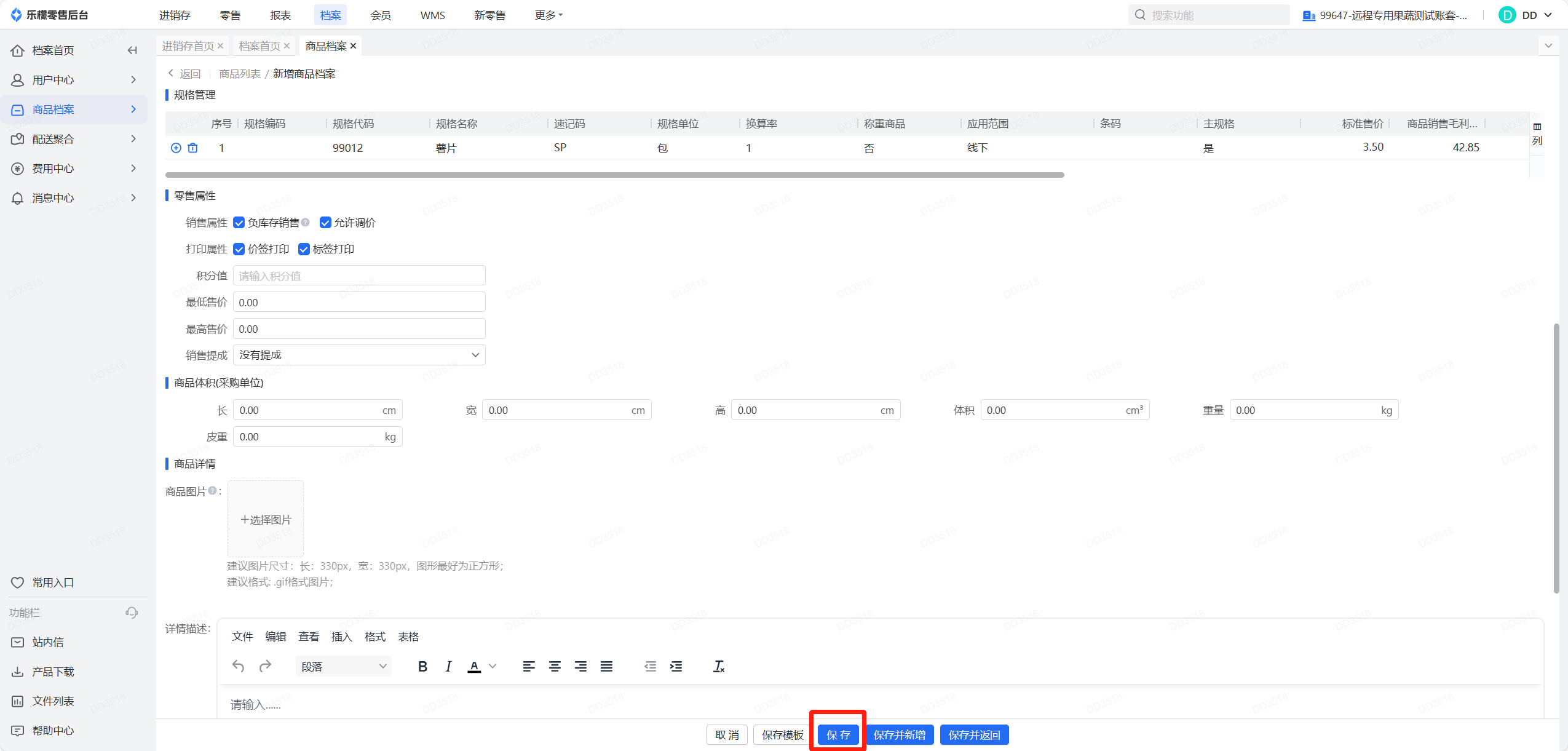Decrease indent in editor

click(x=650, y=667)
